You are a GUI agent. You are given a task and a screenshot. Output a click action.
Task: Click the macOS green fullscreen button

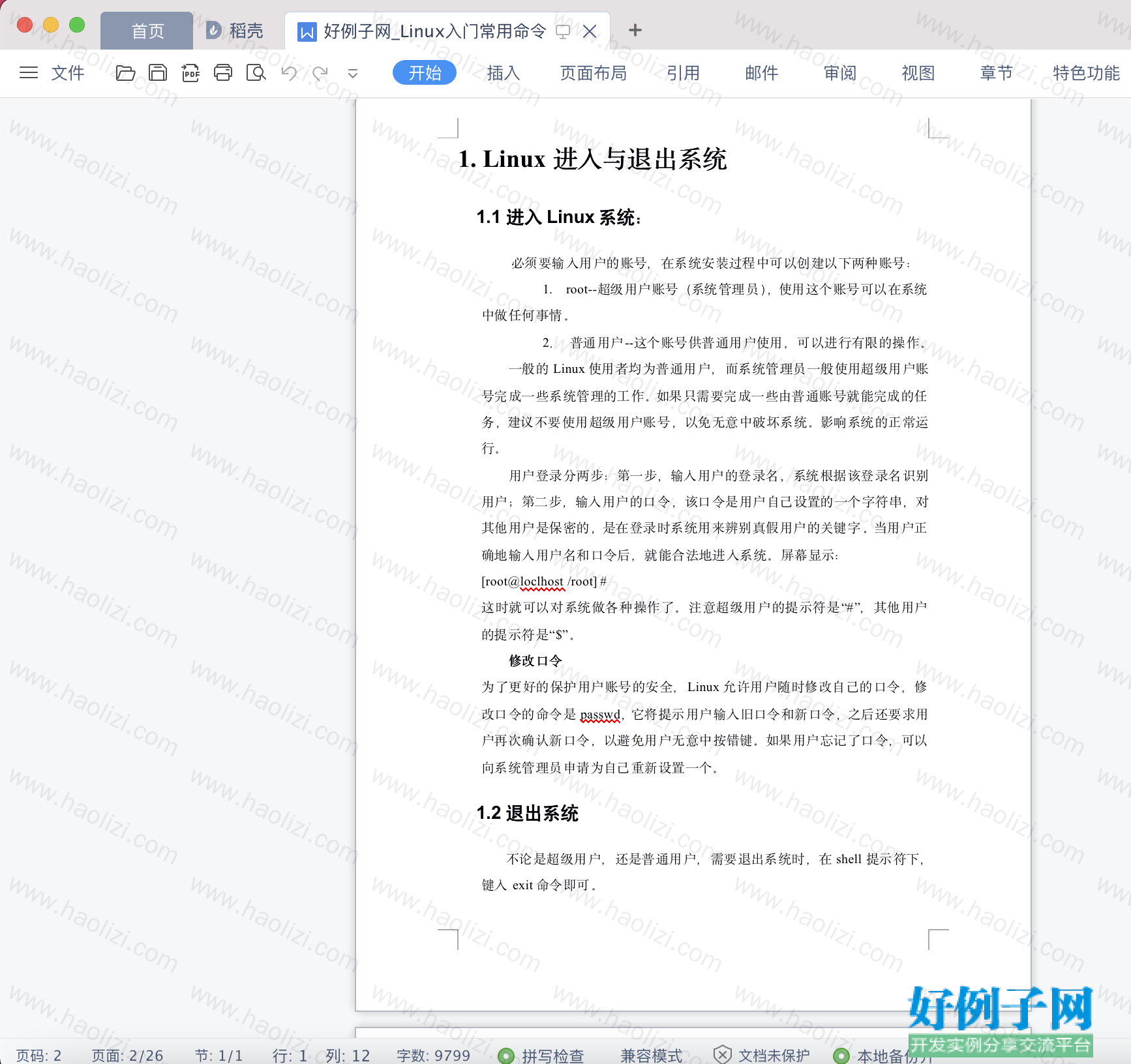click(77, 25)
